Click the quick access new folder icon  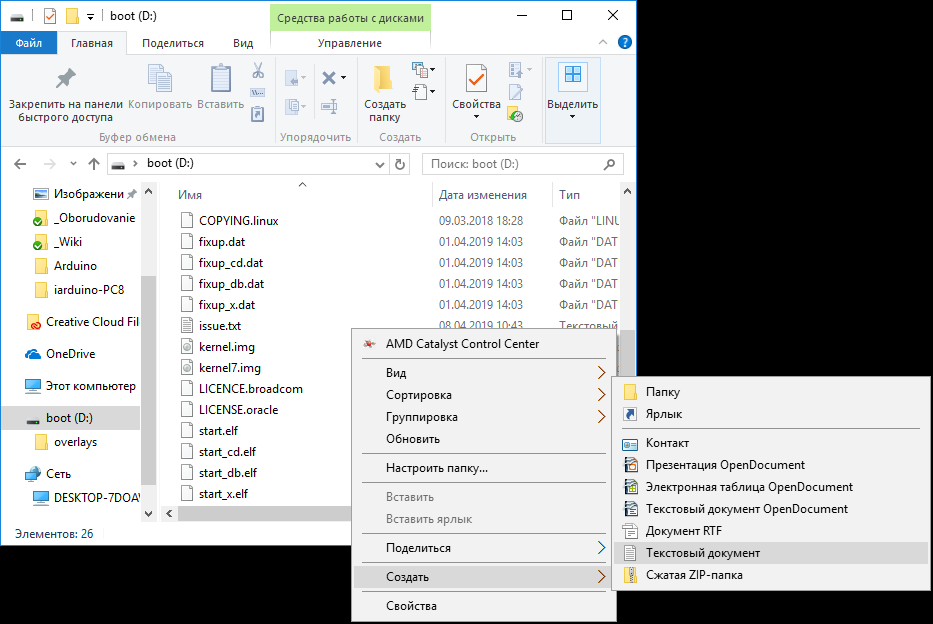click(x=72, y=16)
